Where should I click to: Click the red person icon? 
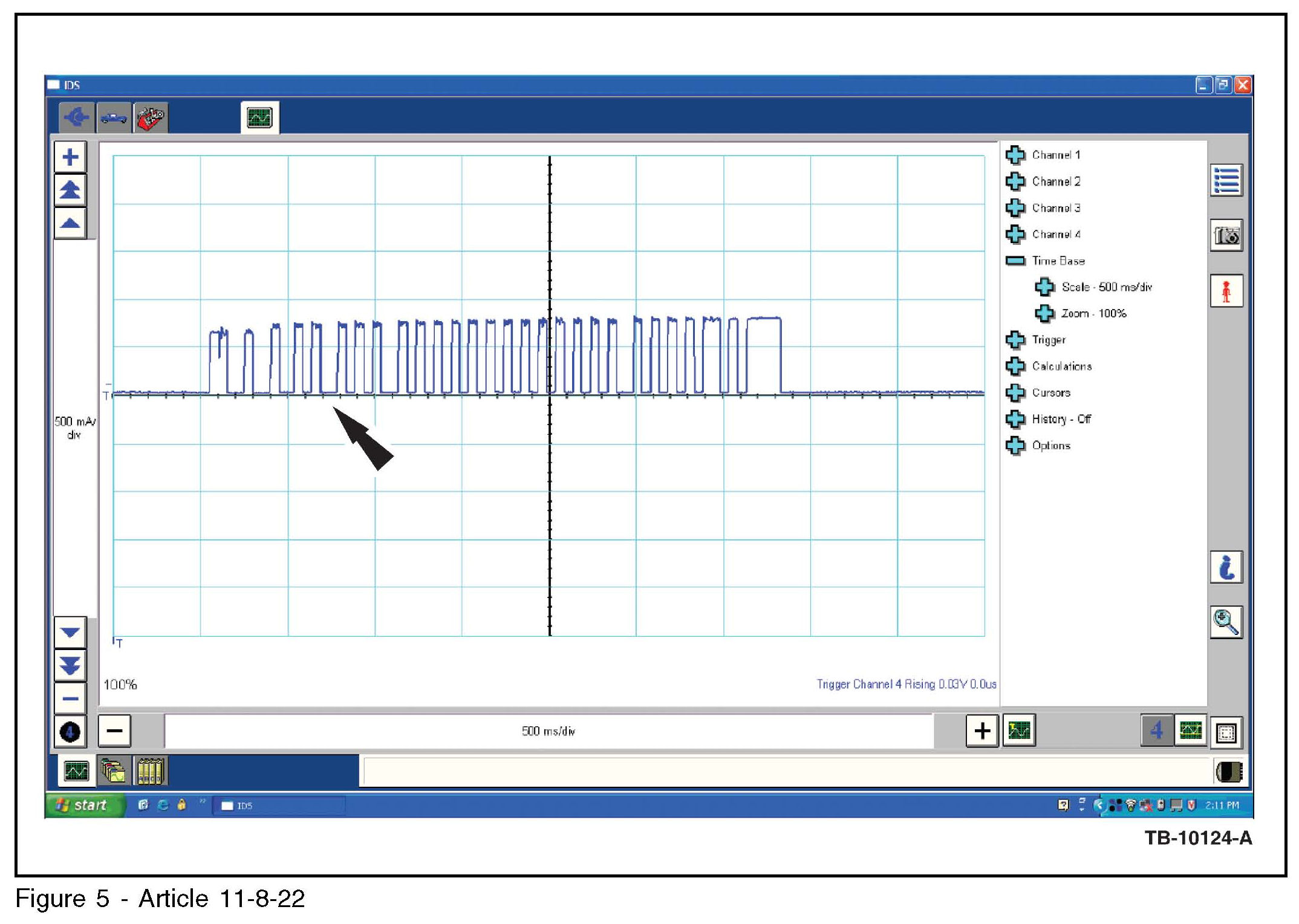[1226, 291]
